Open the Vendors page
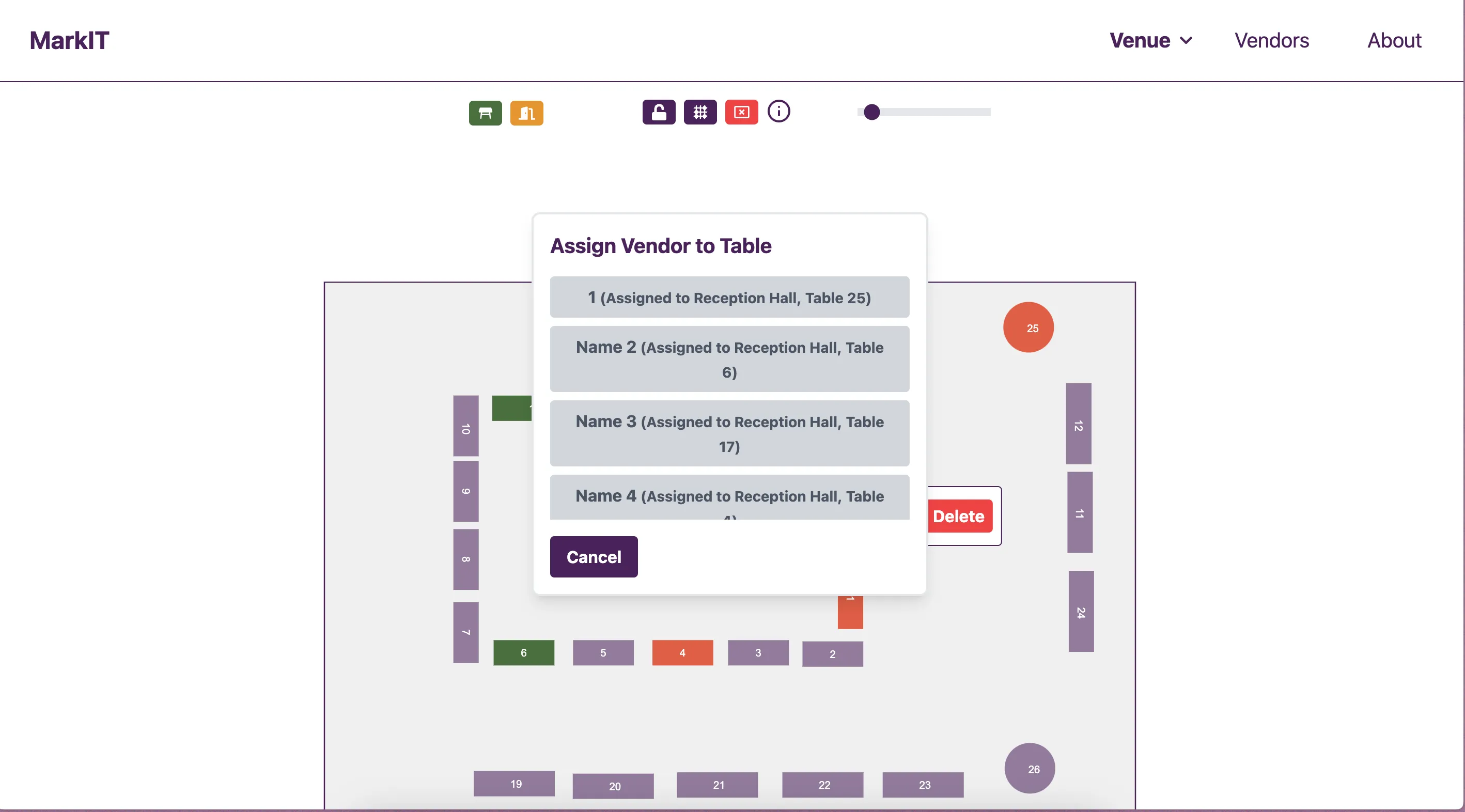This screenshot has width=1465, height=812. point(1271,40)
